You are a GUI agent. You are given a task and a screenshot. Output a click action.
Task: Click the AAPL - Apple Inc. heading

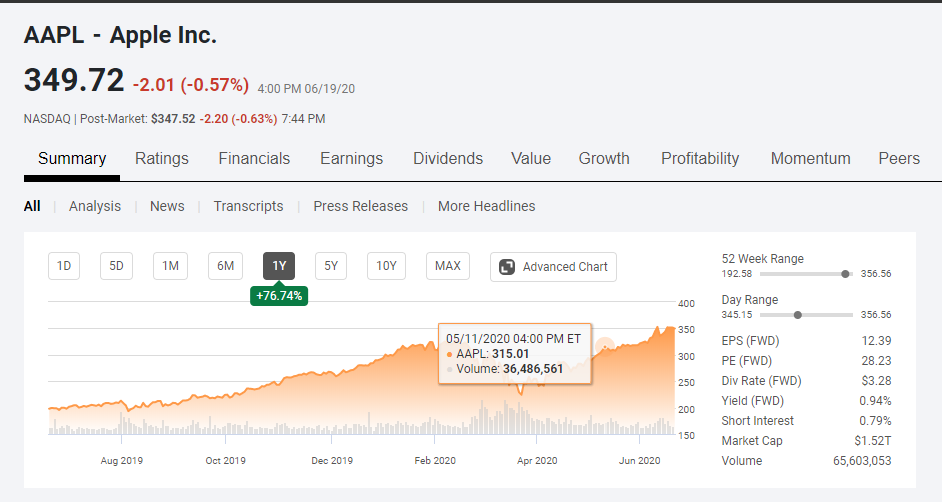click(x=120, y=35)
